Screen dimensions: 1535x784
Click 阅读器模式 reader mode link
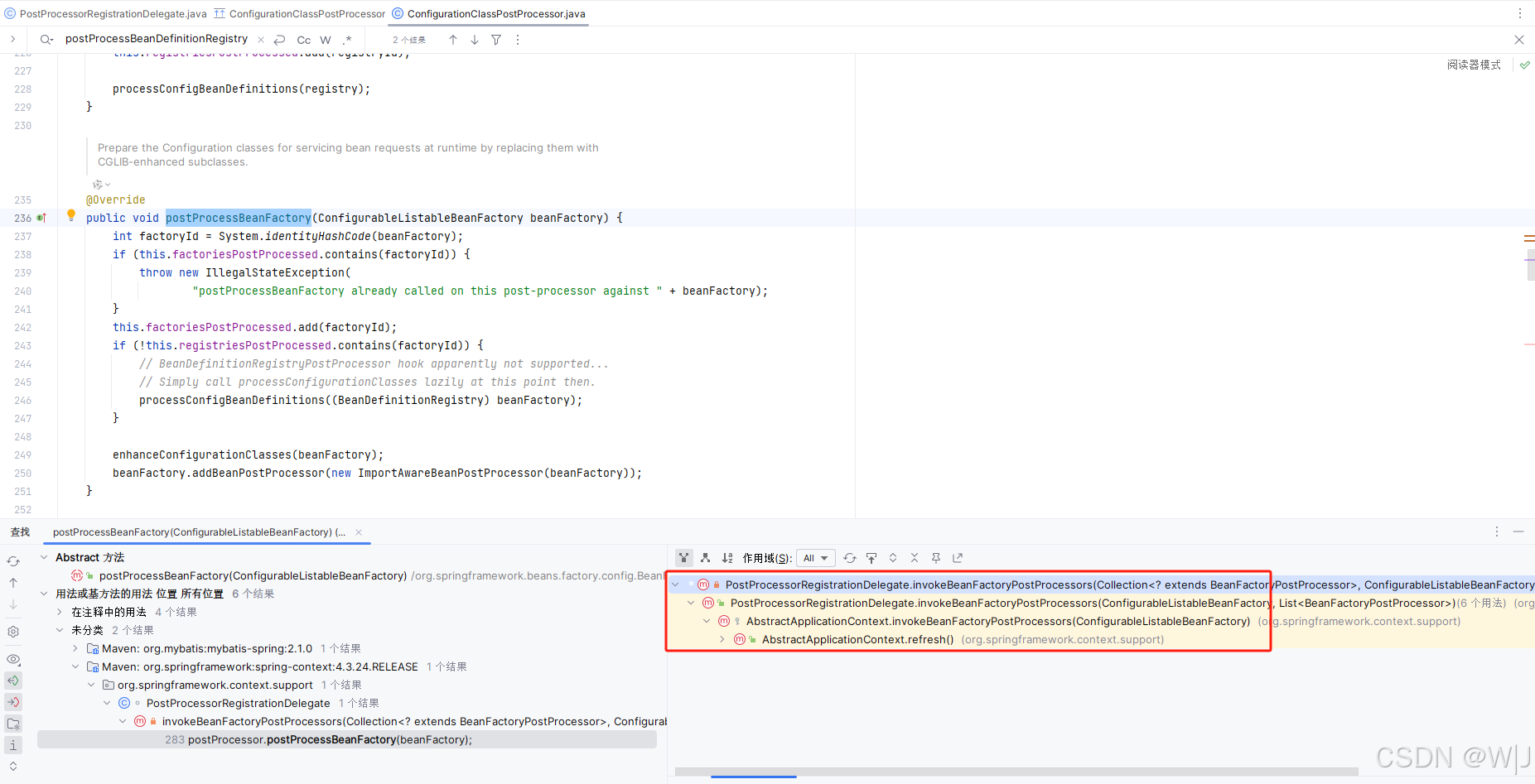point(1474,64)
